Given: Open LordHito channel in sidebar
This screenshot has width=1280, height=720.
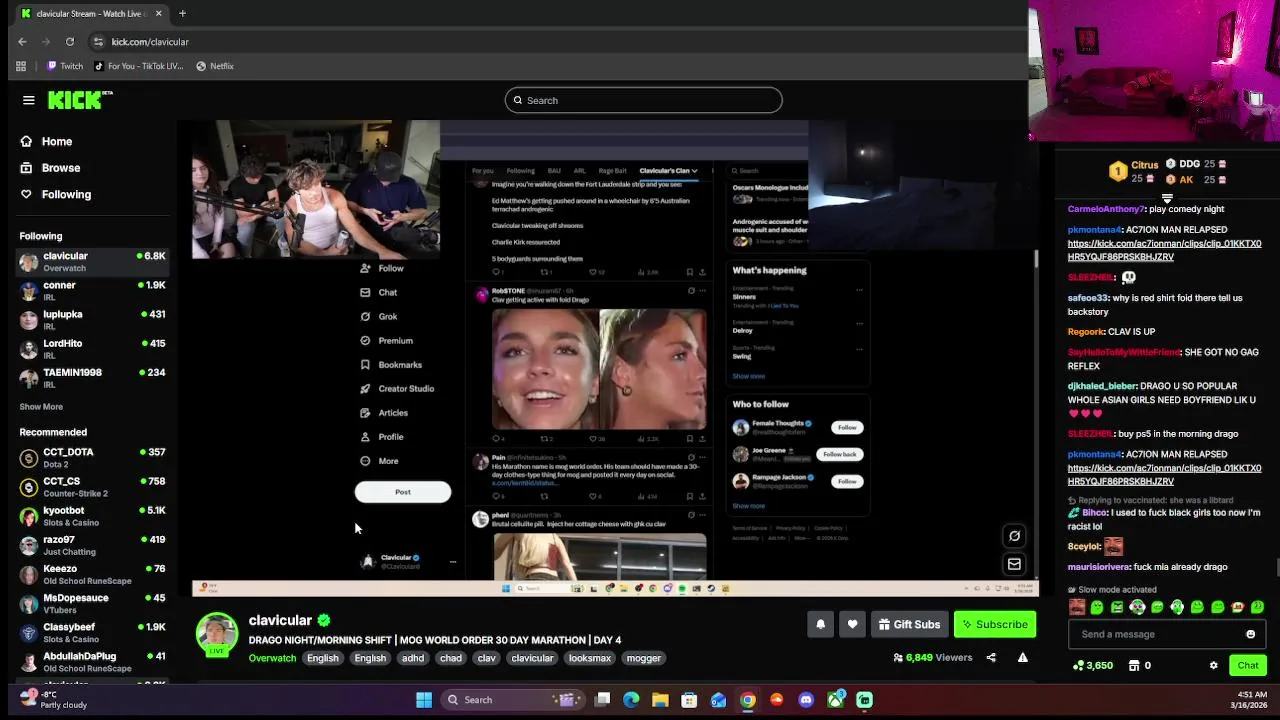Looking at the screenshot, I should click(x=92, y=349).
